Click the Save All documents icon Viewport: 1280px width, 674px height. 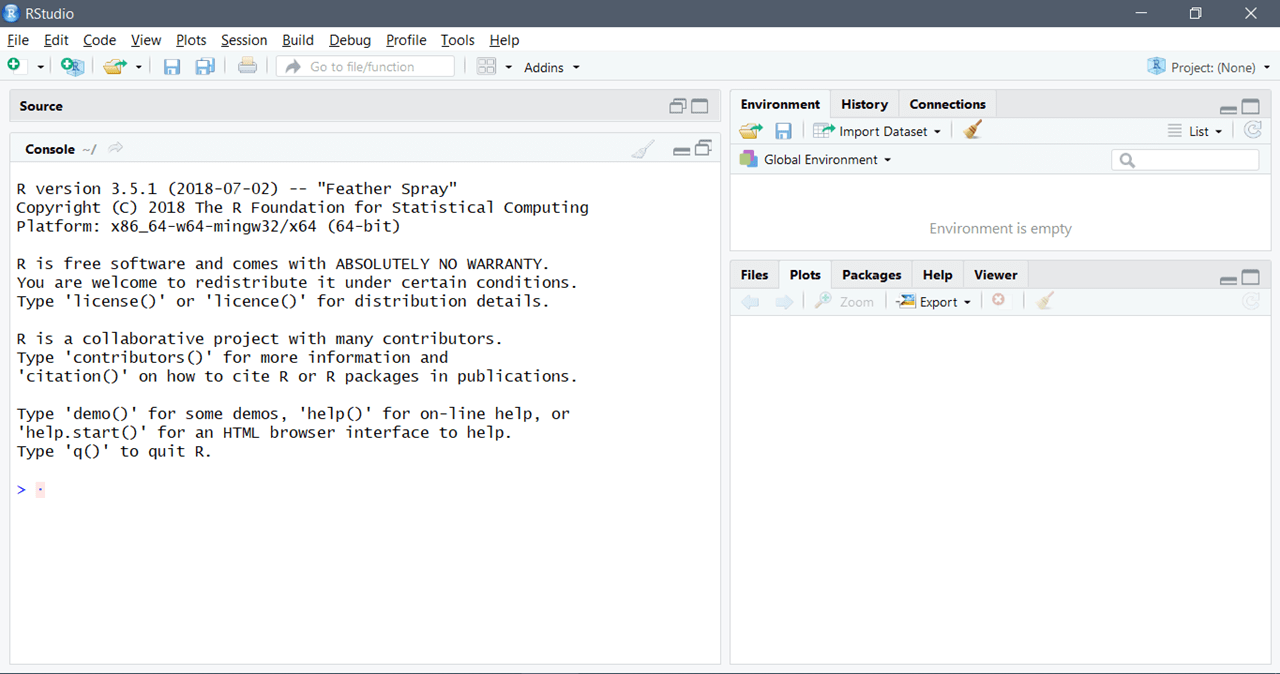pos(205,66)
